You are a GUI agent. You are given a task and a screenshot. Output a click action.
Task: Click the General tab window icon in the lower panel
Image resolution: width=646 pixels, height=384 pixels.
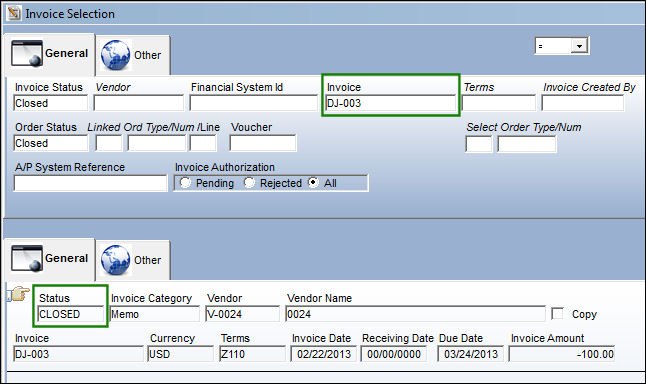click(x=27, y=258)
